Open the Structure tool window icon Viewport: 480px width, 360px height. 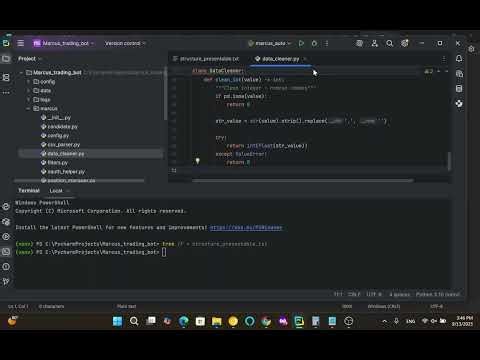tap(6, 77)
